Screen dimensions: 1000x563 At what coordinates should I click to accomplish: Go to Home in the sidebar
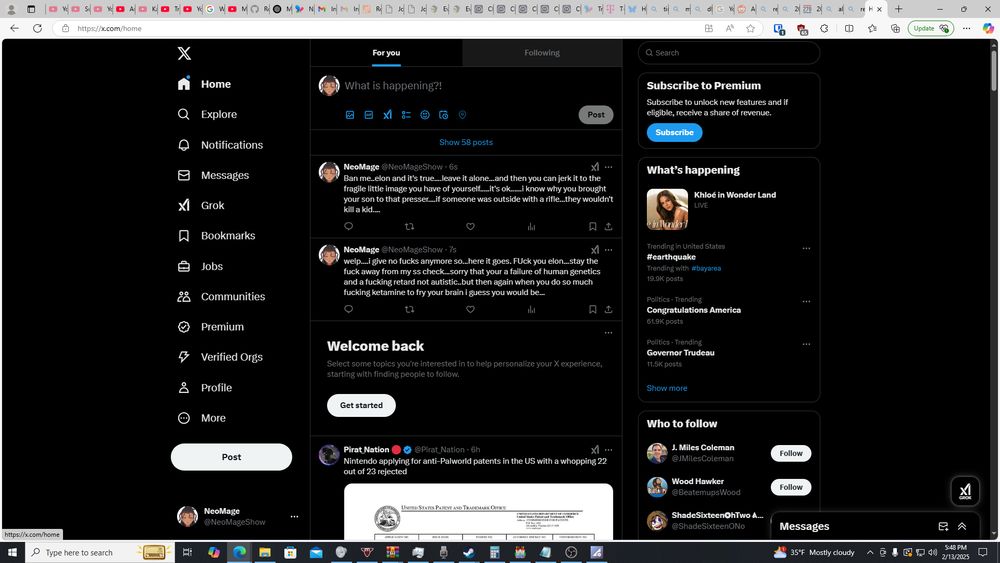click(205, 84)
